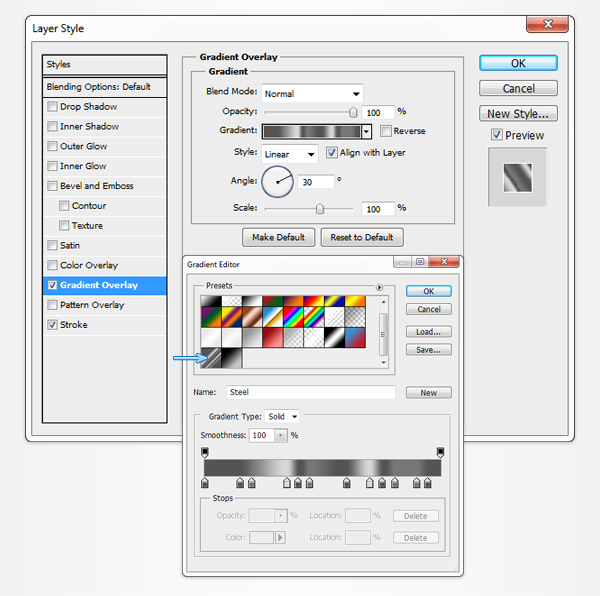Click the gradient Name field containing Steel

point(310,392)
